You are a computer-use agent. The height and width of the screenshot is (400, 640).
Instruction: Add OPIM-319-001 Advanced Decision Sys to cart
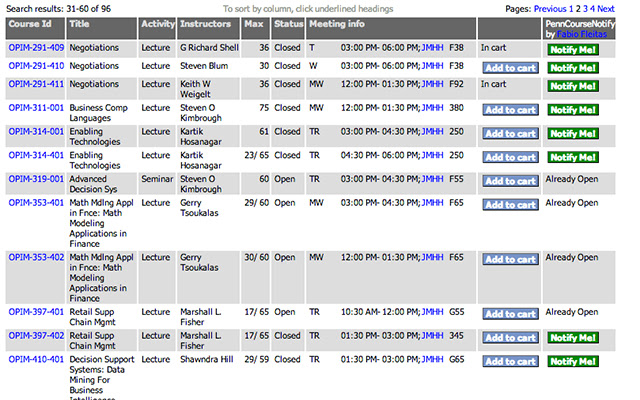(509, 181)
